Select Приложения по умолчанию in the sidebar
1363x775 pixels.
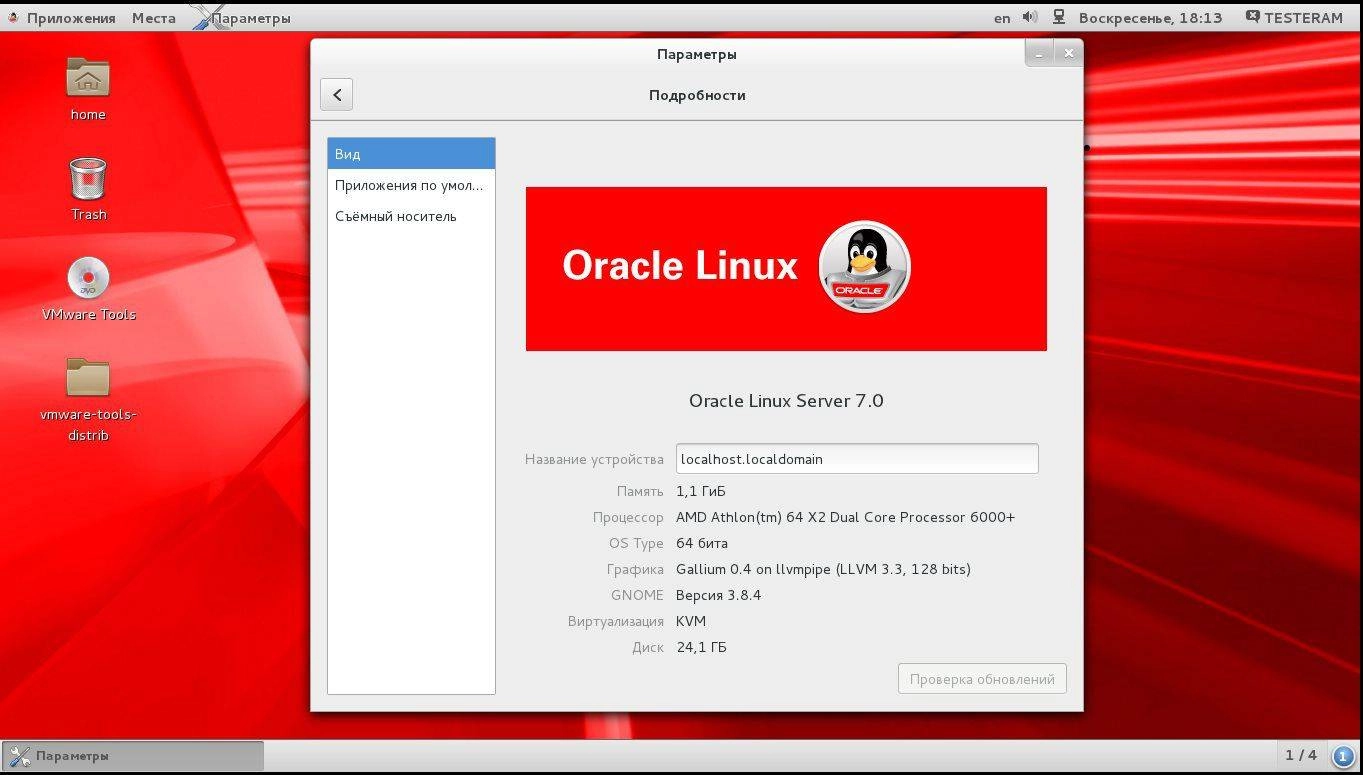411,185
